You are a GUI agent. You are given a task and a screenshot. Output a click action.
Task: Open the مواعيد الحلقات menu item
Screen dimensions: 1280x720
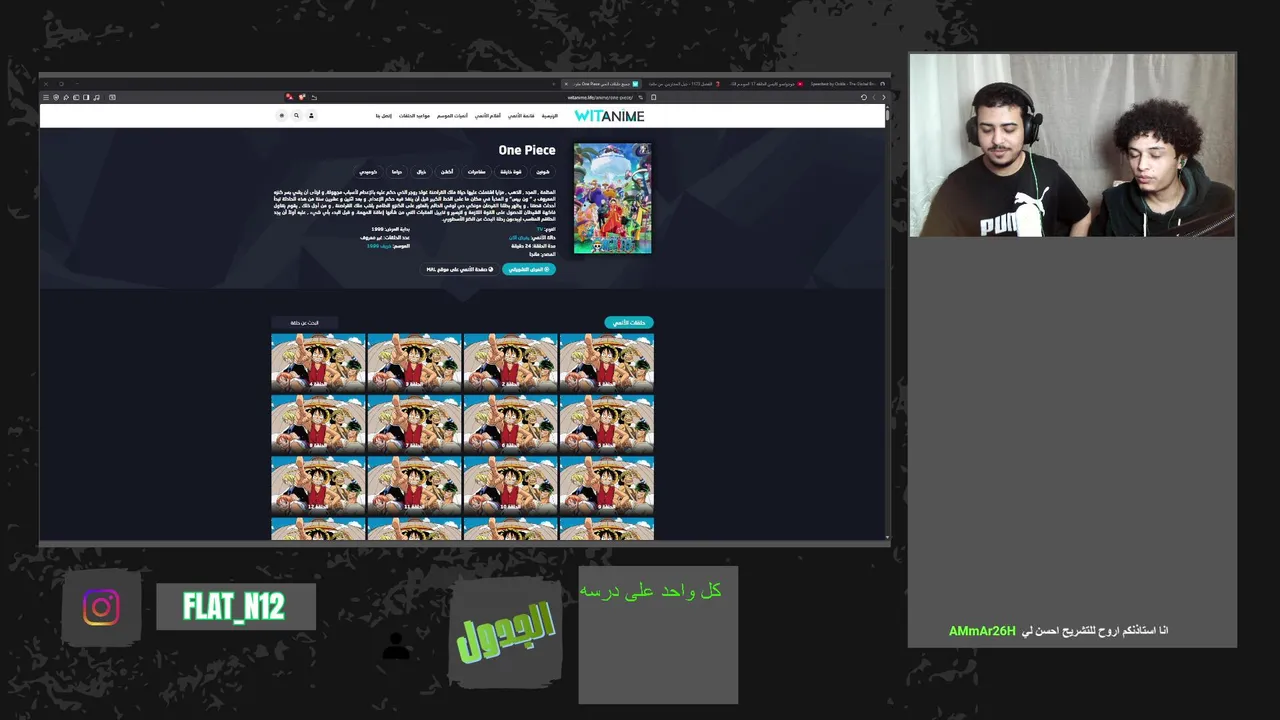coord(414,116)
